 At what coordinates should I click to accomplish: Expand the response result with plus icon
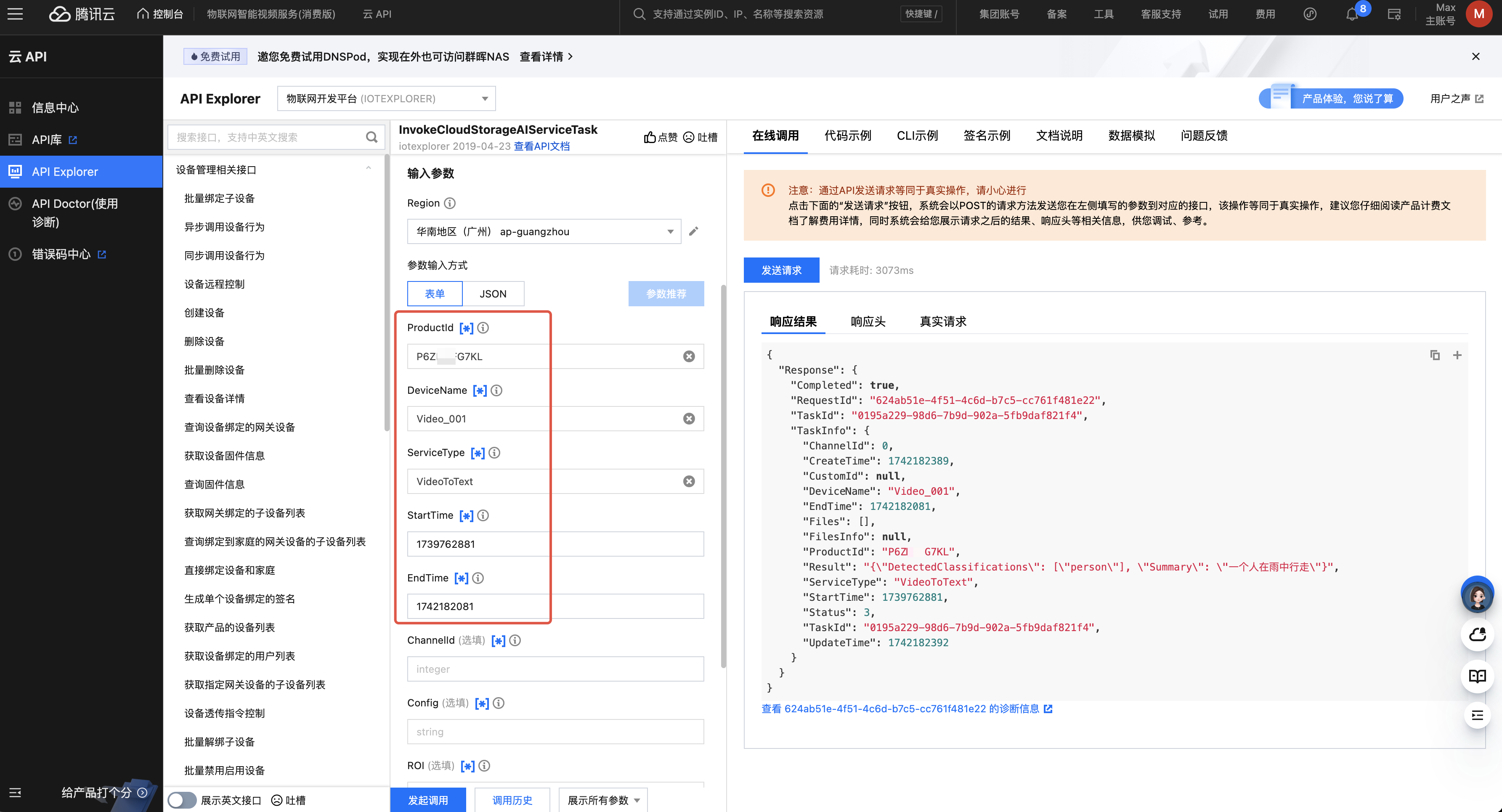click(1457, 355)
